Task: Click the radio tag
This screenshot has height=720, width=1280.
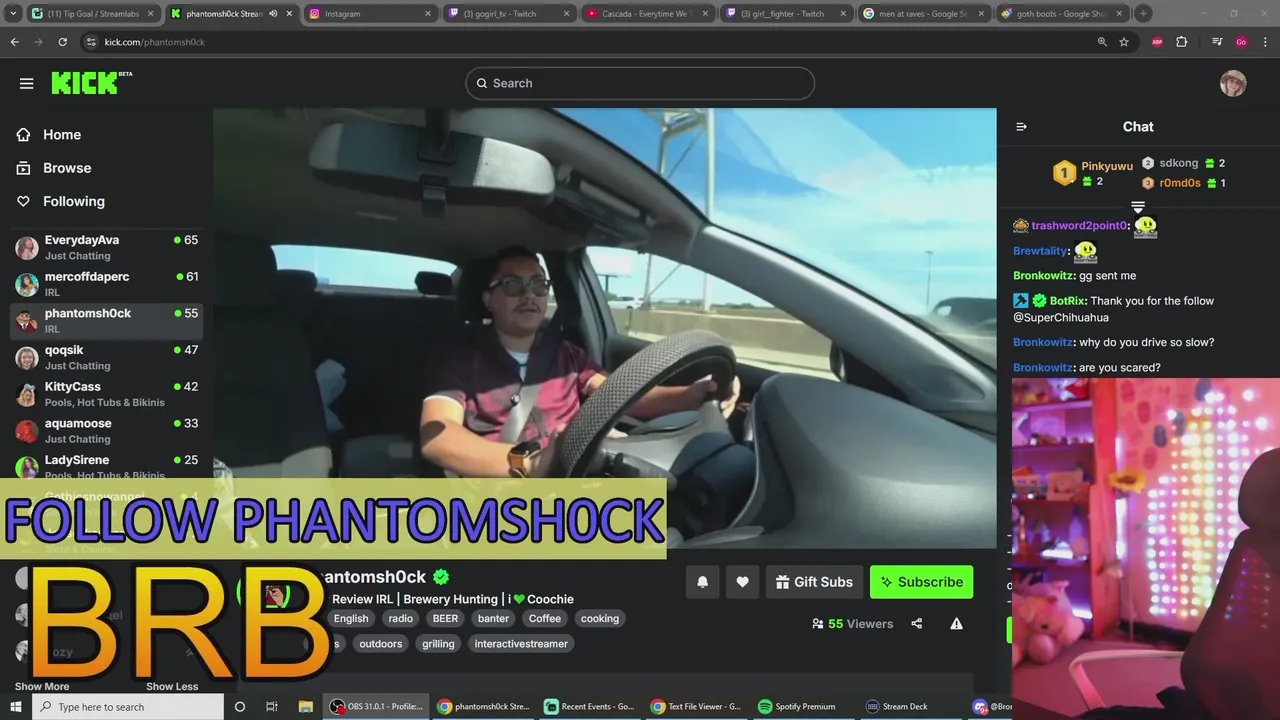Action: click(401, 619)
